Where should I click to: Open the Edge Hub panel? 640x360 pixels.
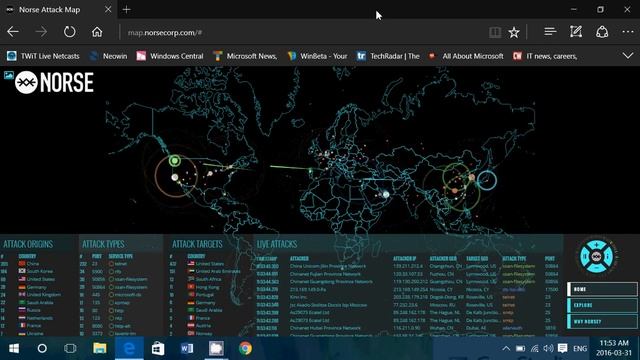[550, 32]
